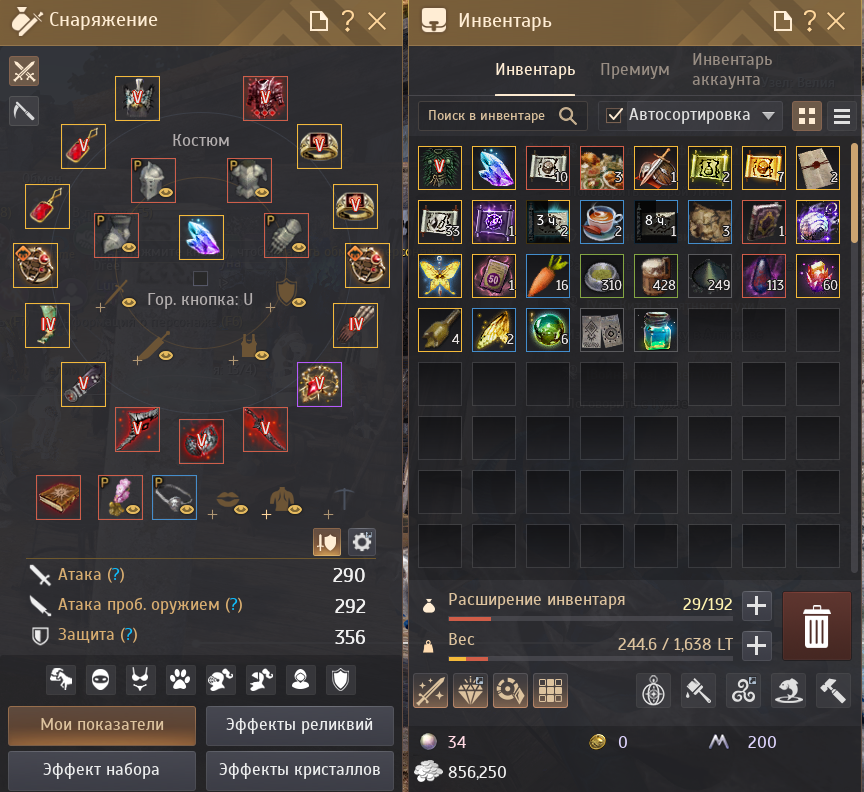Expand the Автосортировка dropdown arrow

pos(768,116)
